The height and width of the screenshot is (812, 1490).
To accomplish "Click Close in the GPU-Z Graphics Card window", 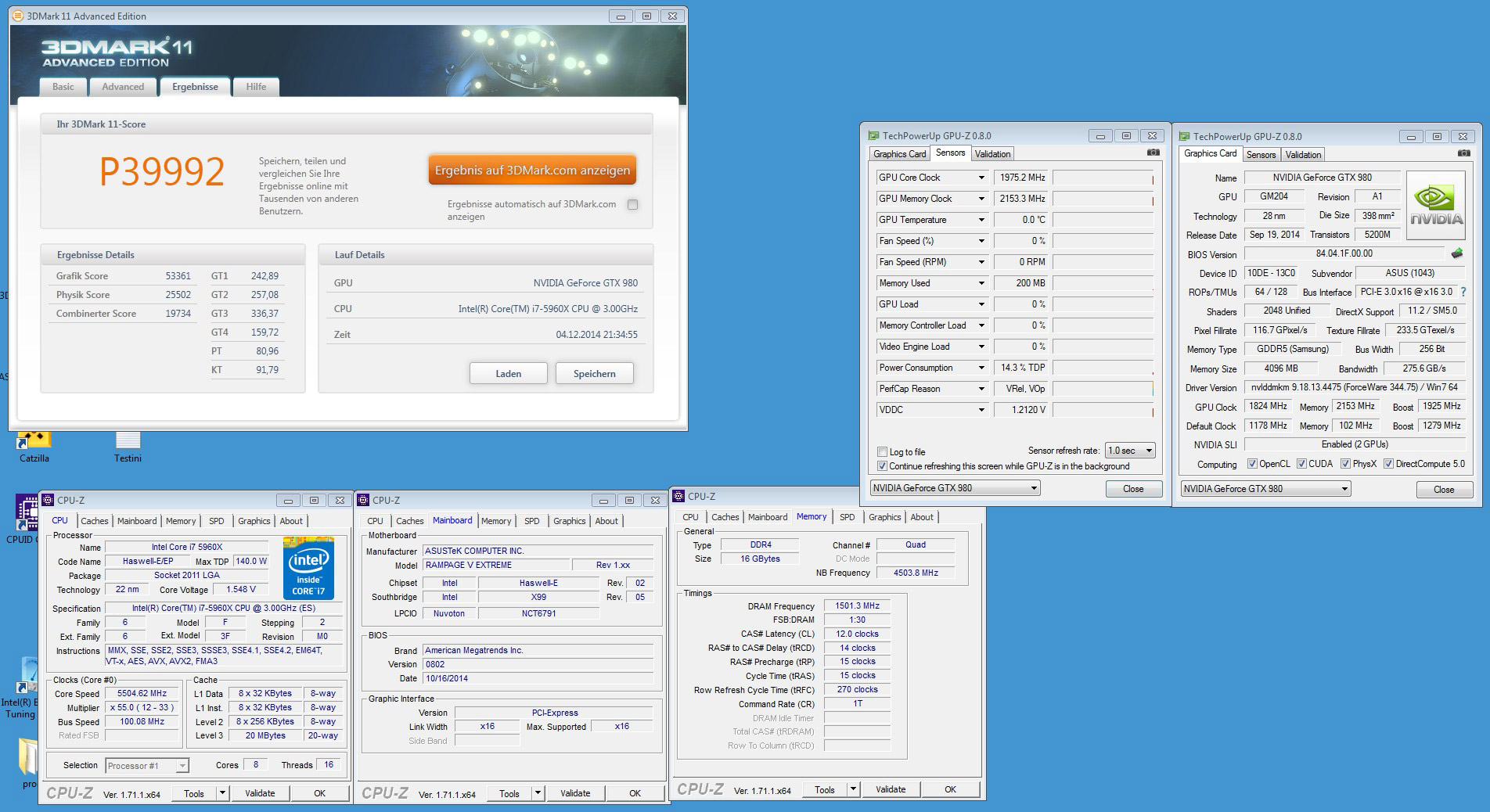I will point(1445,489).
